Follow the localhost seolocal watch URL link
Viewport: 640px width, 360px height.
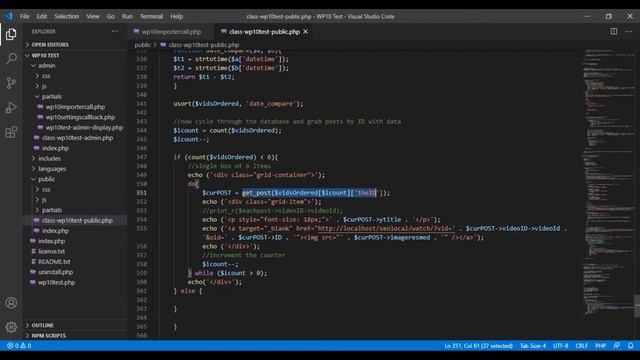386,229
